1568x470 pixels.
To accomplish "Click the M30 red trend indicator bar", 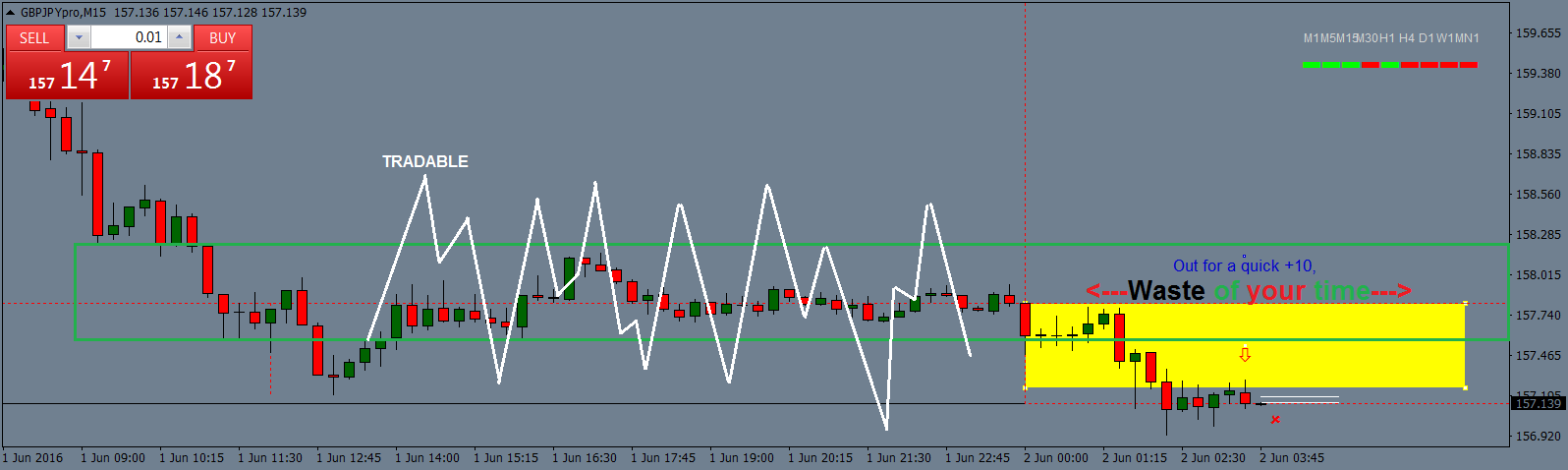I will point(1371,65).
